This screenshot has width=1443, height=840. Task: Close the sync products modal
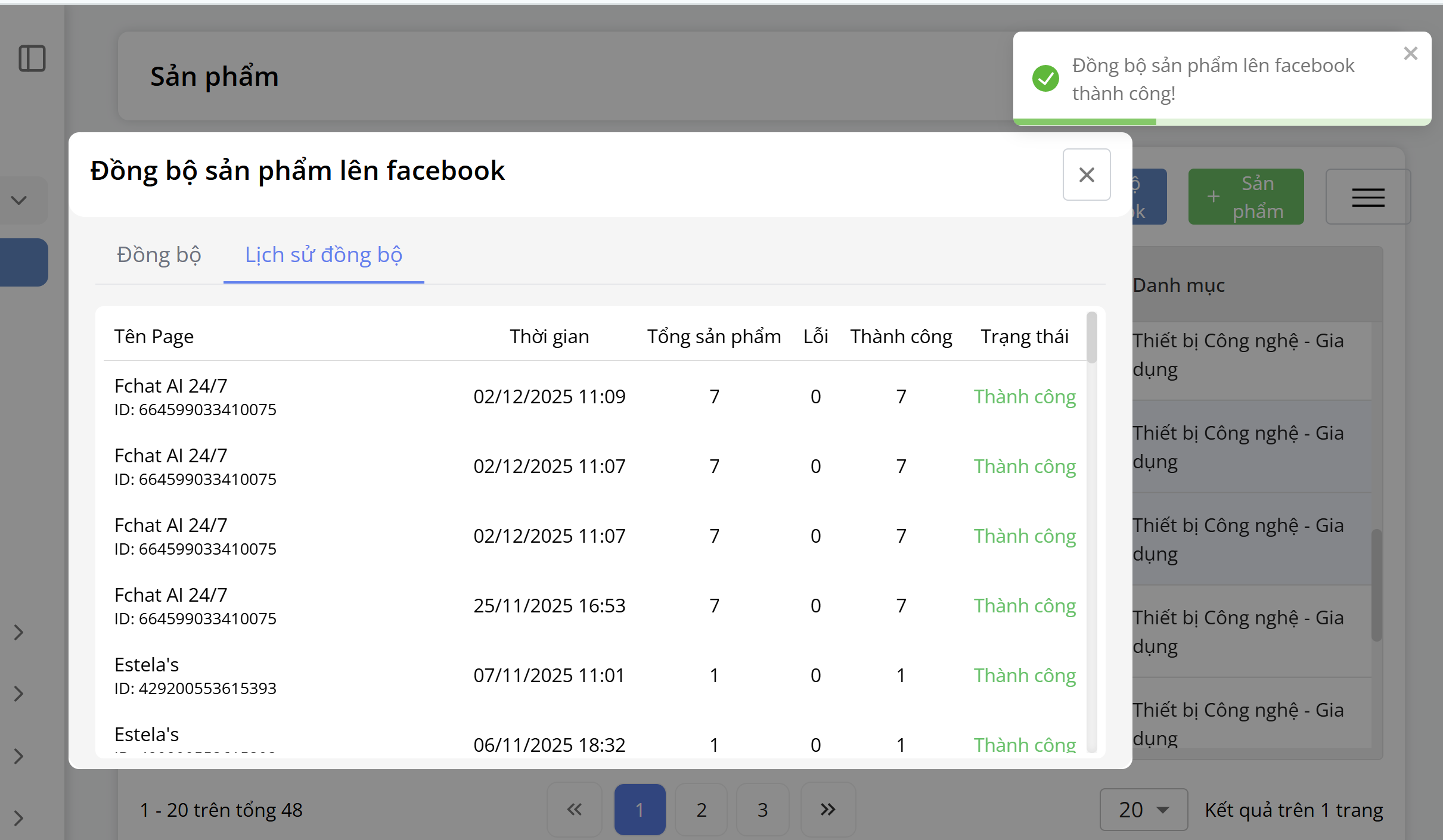(x=1086, y=175)
